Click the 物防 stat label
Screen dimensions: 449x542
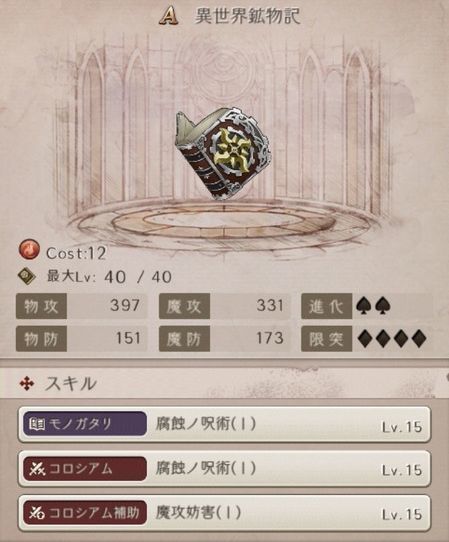coord(41,339)
